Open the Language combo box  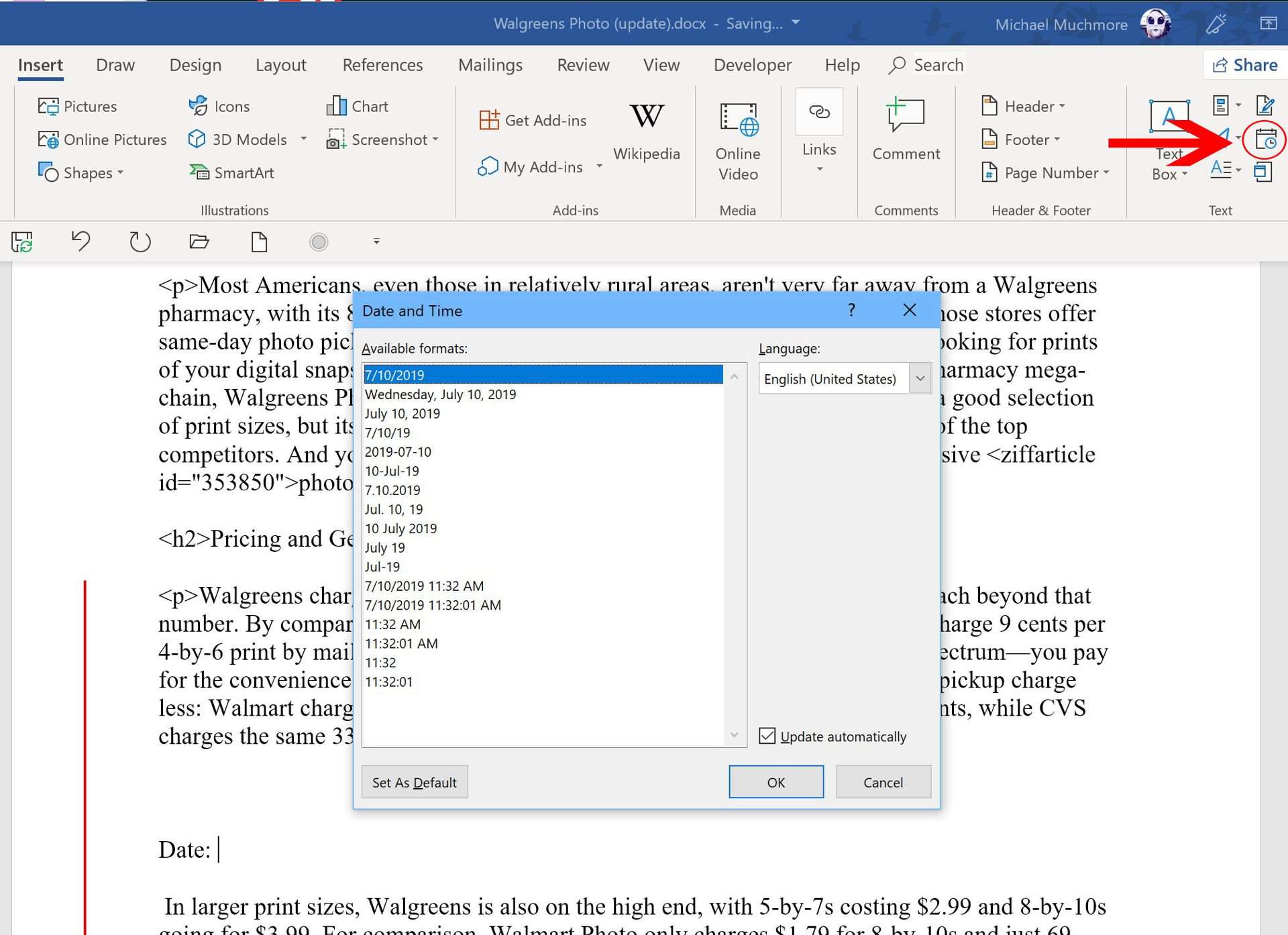coord(845,378)
